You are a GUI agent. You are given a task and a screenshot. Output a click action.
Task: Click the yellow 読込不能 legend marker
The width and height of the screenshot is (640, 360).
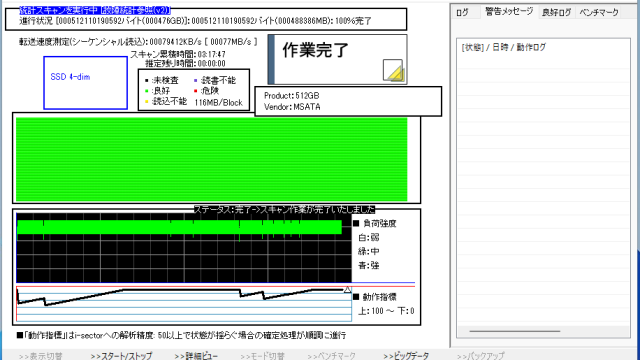pos(147,102)
